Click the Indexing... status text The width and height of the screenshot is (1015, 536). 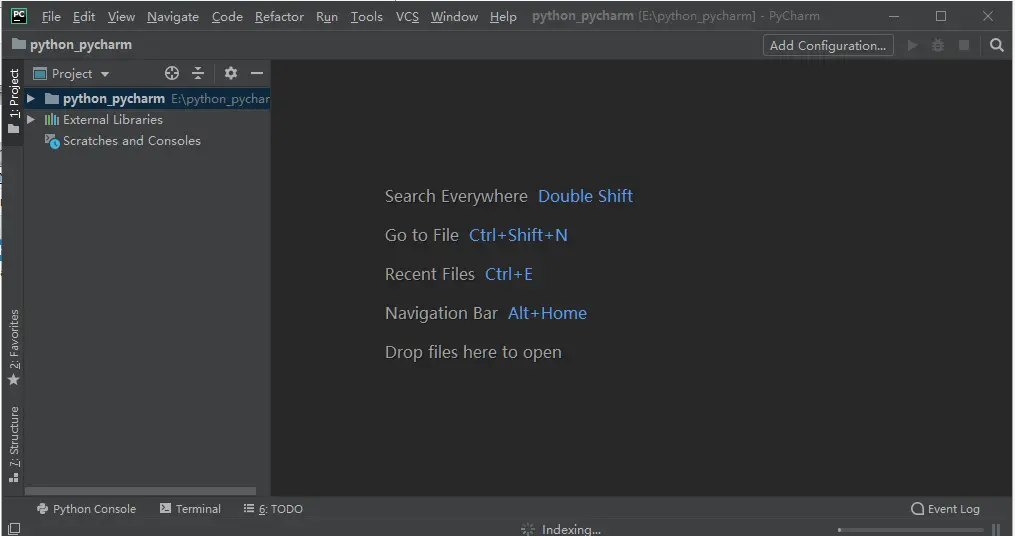pos(571,530)
